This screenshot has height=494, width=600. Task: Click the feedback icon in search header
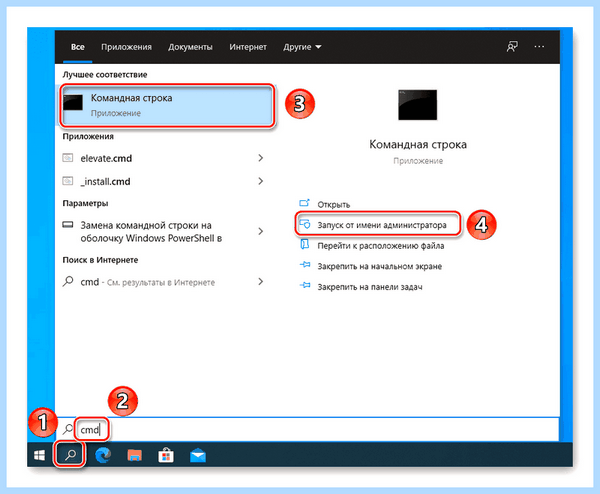(512, 47)
